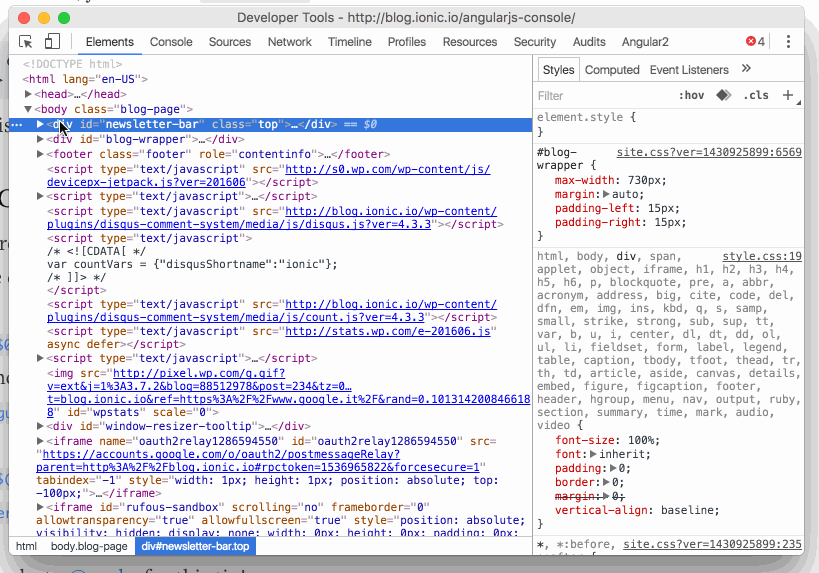The height and width of the screenshot is (573, 819).
Task: Show more Styles sidebar tabs chevron
Action: (x=746, y=69)
